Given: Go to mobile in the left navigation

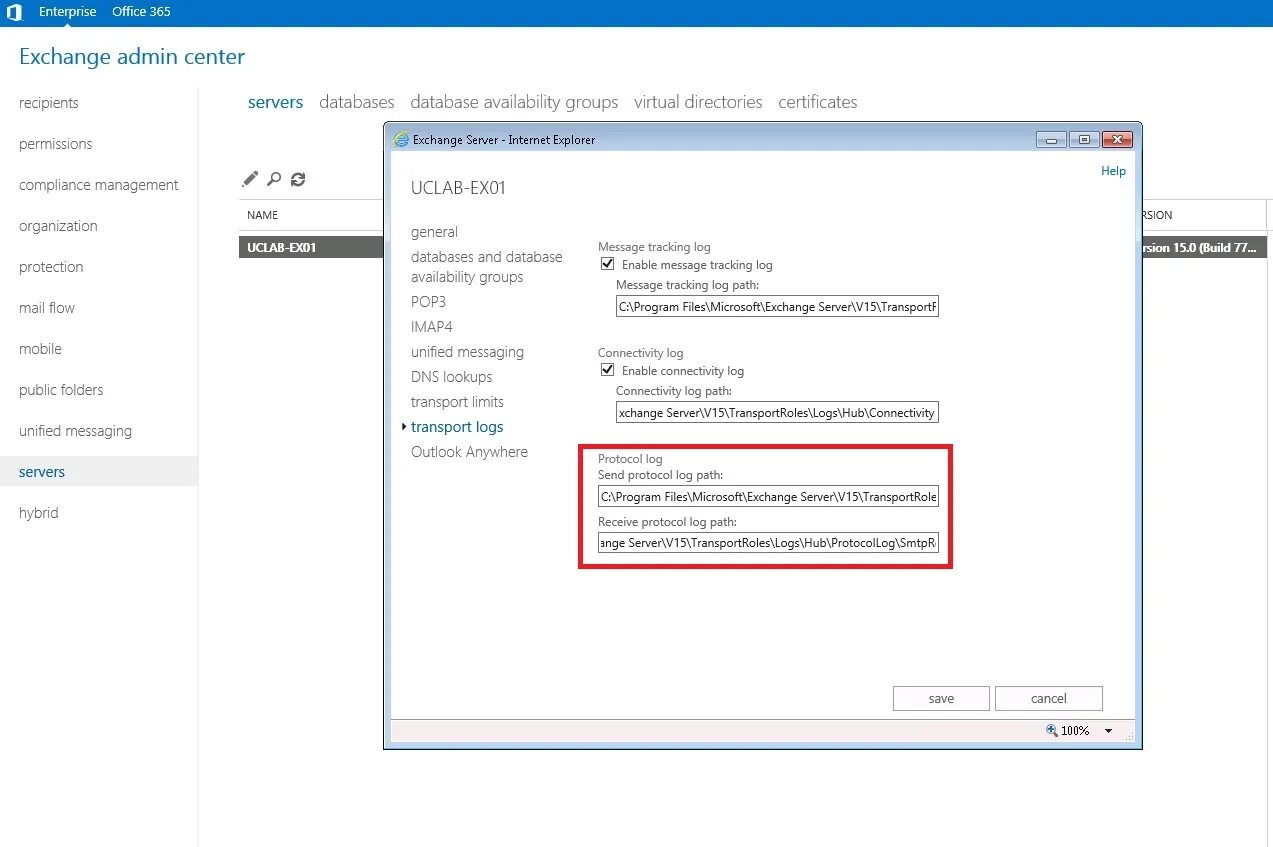Looking at the screenshot, I should pos(40,349).
